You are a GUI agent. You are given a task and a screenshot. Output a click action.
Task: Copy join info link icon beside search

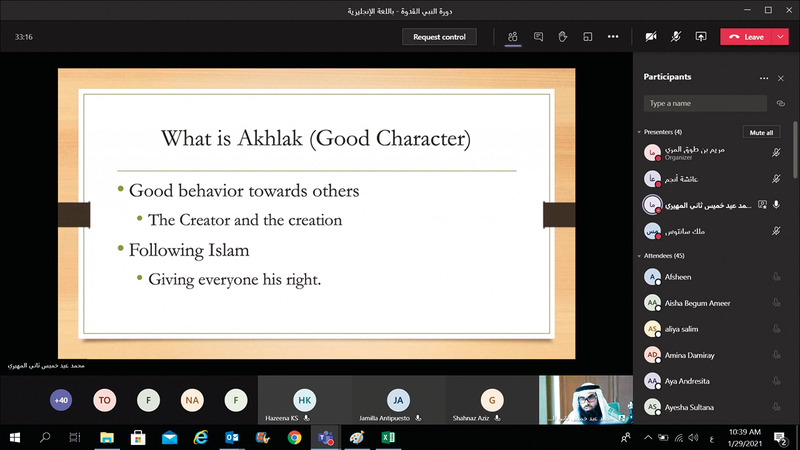(x=780, y=103)
